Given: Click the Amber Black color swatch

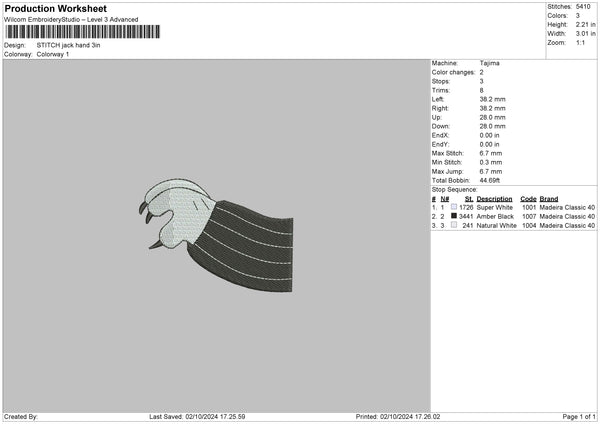Looking at the screenshot, I should pos(453,216).
